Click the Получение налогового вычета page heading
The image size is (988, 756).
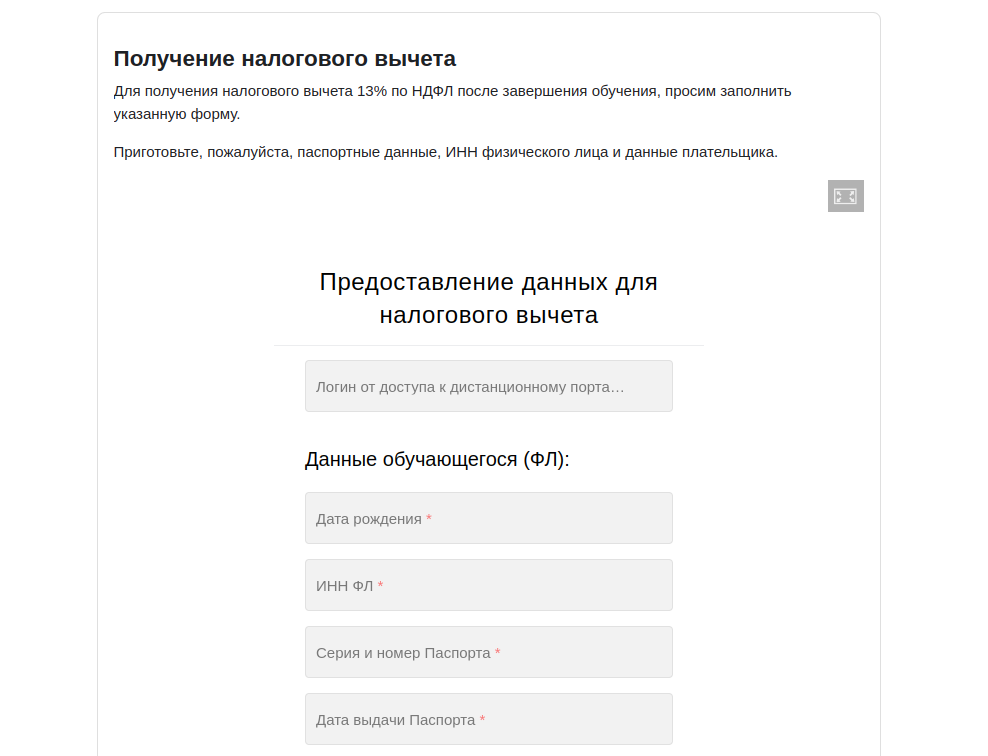[284, 58]
